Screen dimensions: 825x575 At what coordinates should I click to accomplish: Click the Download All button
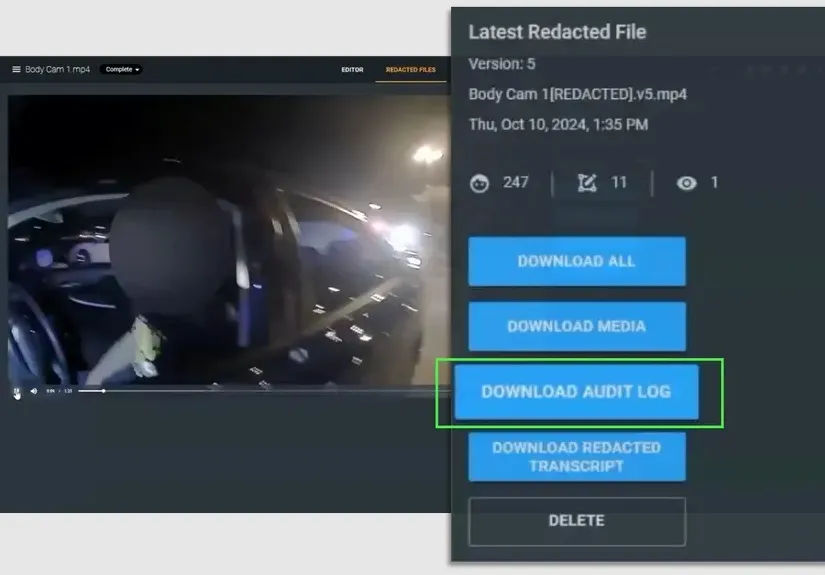[x=577, y=261]
